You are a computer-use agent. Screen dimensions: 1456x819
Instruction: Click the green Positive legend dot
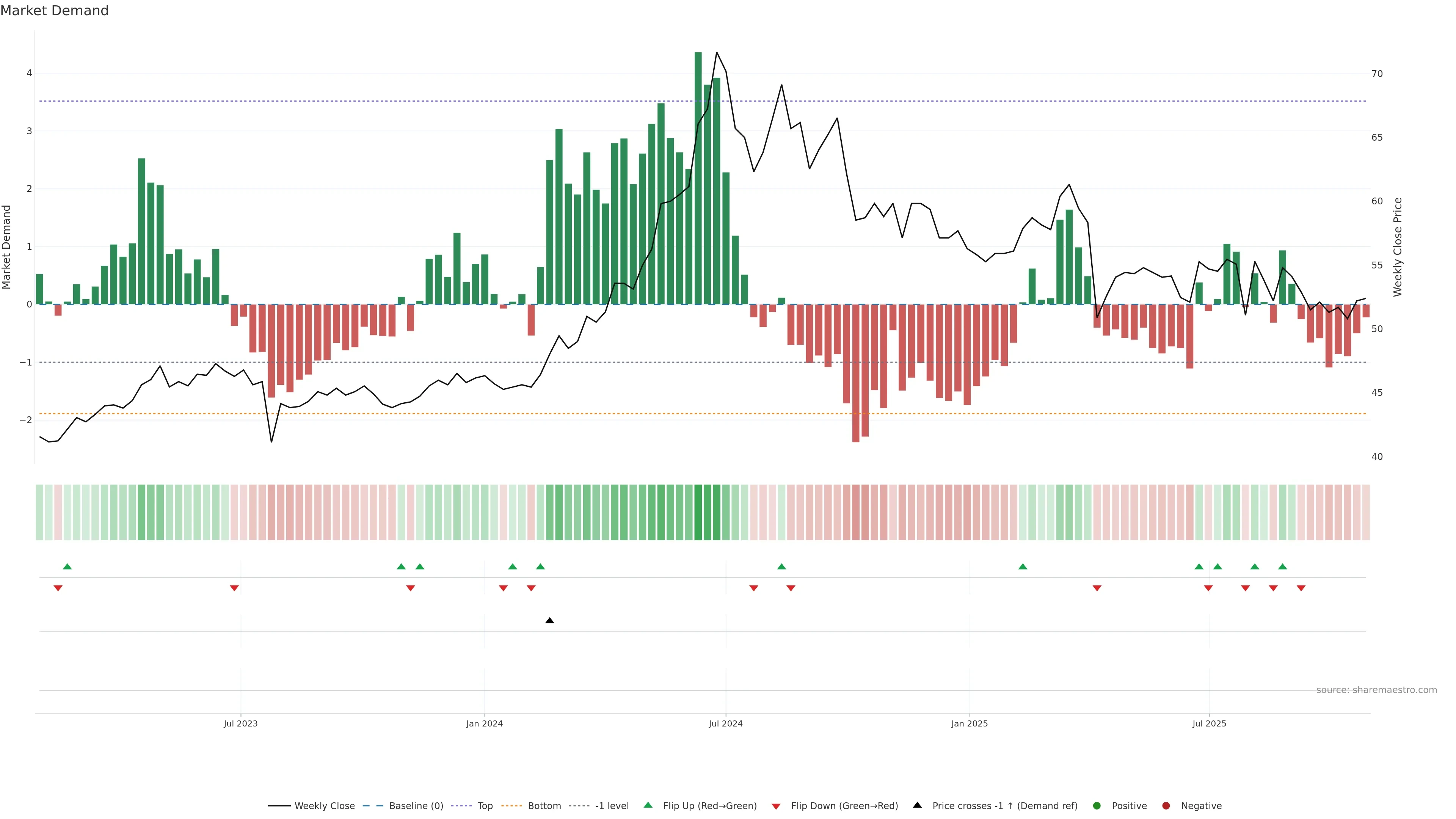tap(1097, 805)
